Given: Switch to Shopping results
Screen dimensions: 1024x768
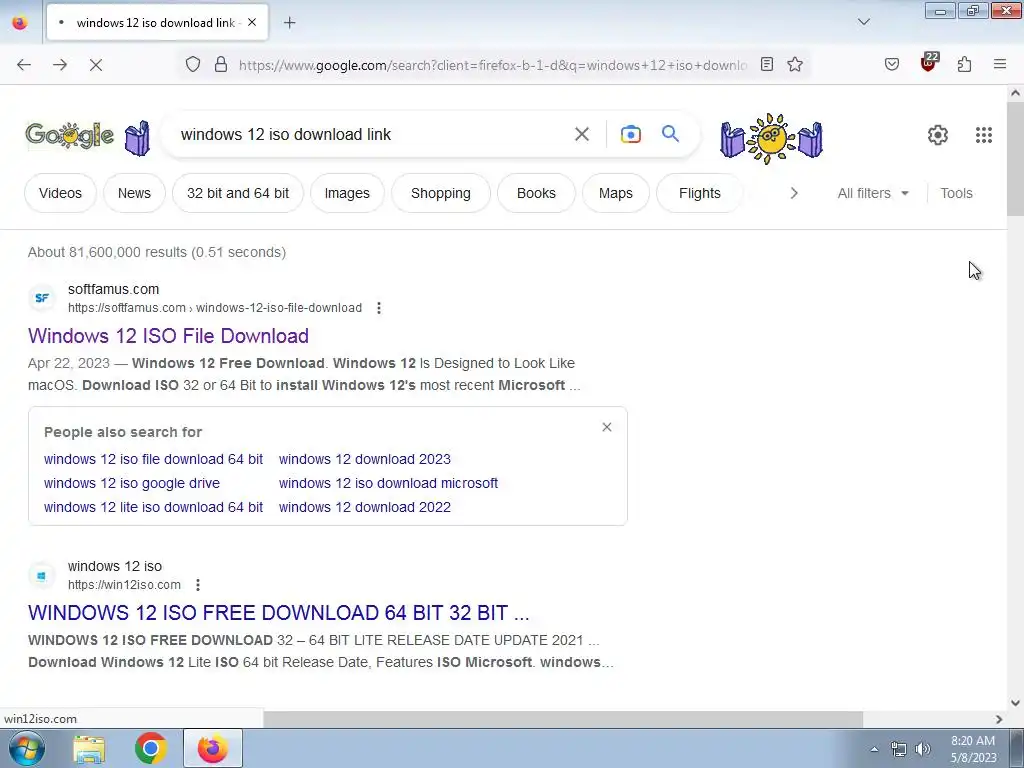Looking at the screenshot, I should pyautogui.click(x=441, y=193).
